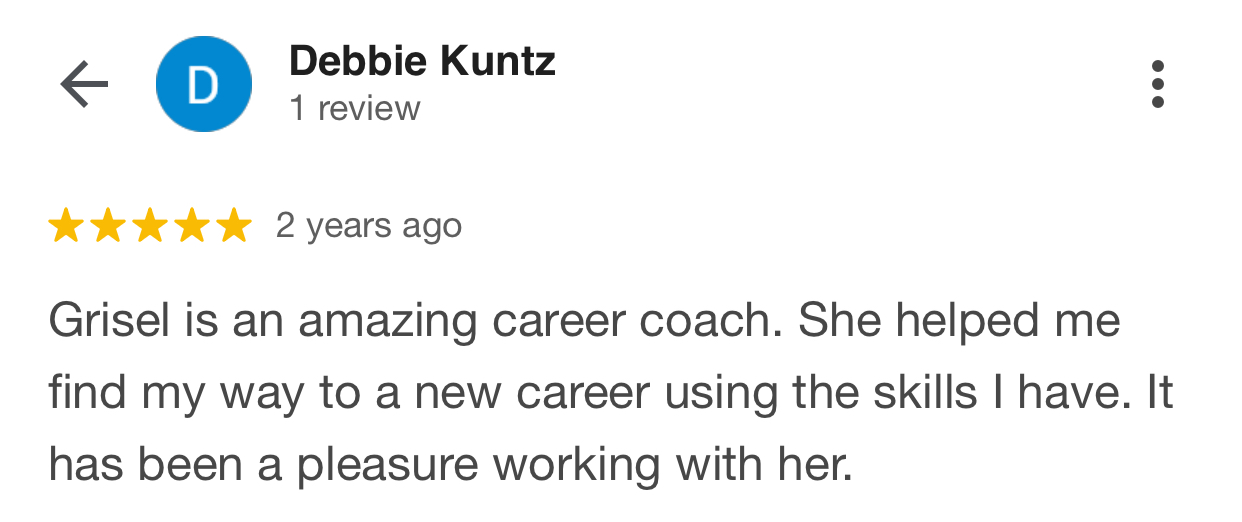
Task: Tap the blue D profile avatar
Action: coord(204,84)
